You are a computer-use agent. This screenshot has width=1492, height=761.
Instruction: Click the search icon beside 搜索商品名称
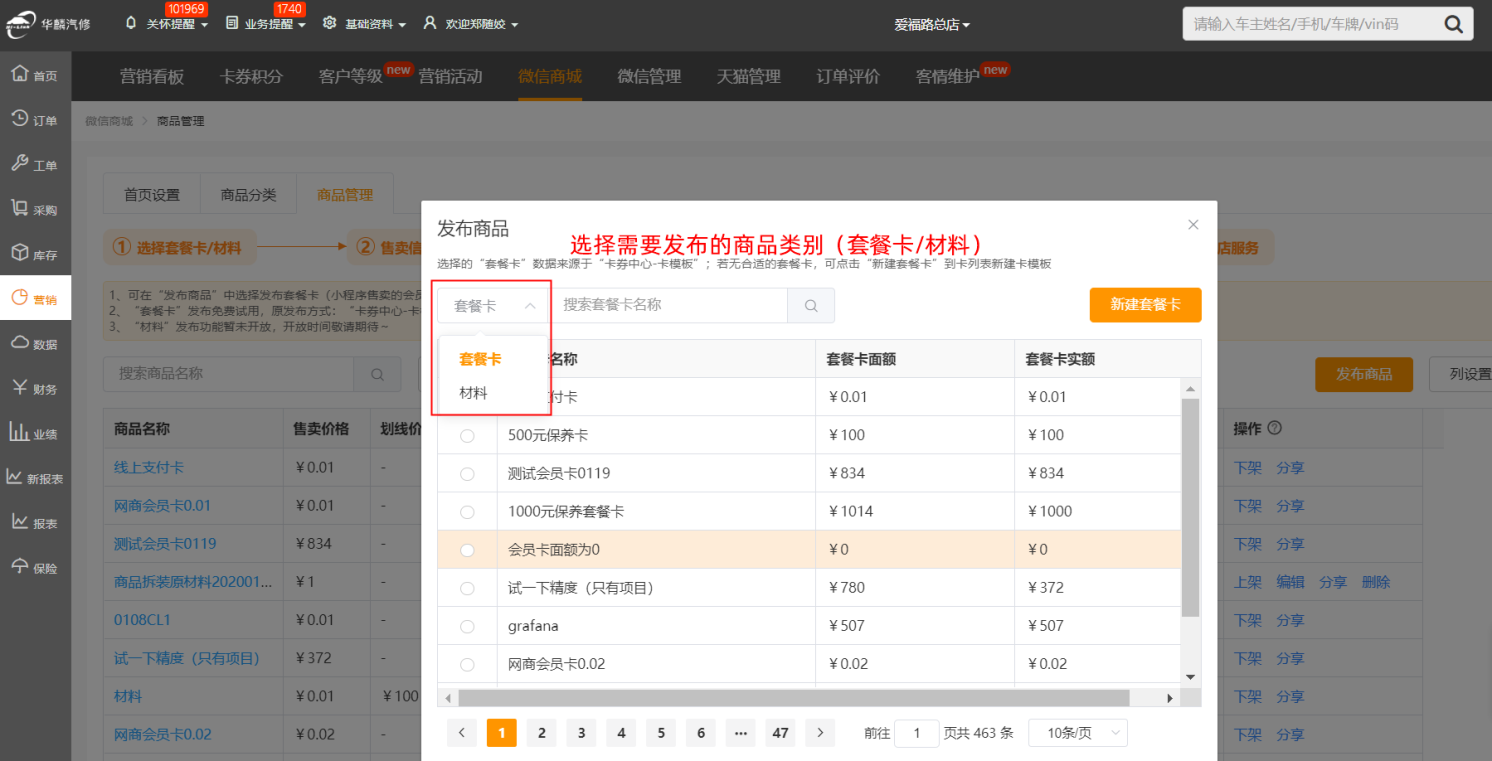378,374
